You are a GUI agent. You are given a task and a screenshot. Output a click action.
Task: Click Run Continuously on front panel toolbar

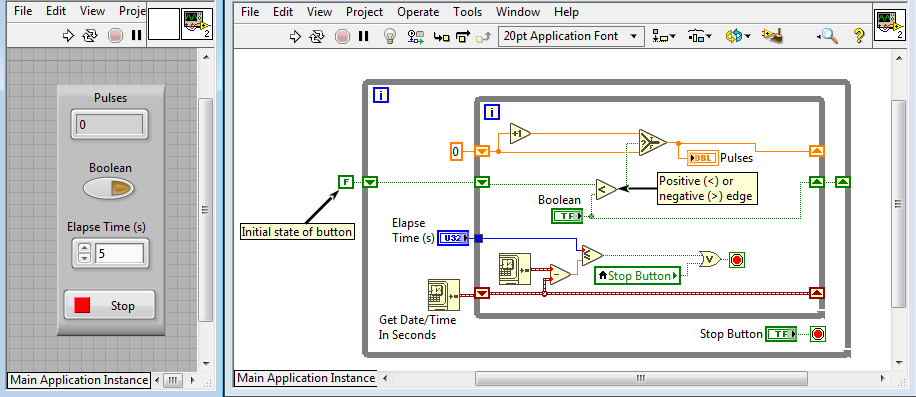[x=89, y=36]
